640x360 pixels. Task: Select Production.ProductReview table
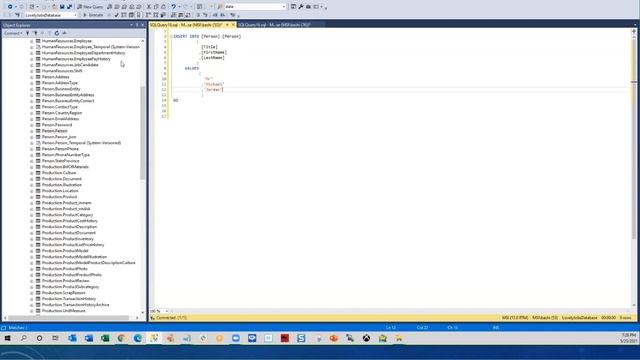click(x=66, y=281)
